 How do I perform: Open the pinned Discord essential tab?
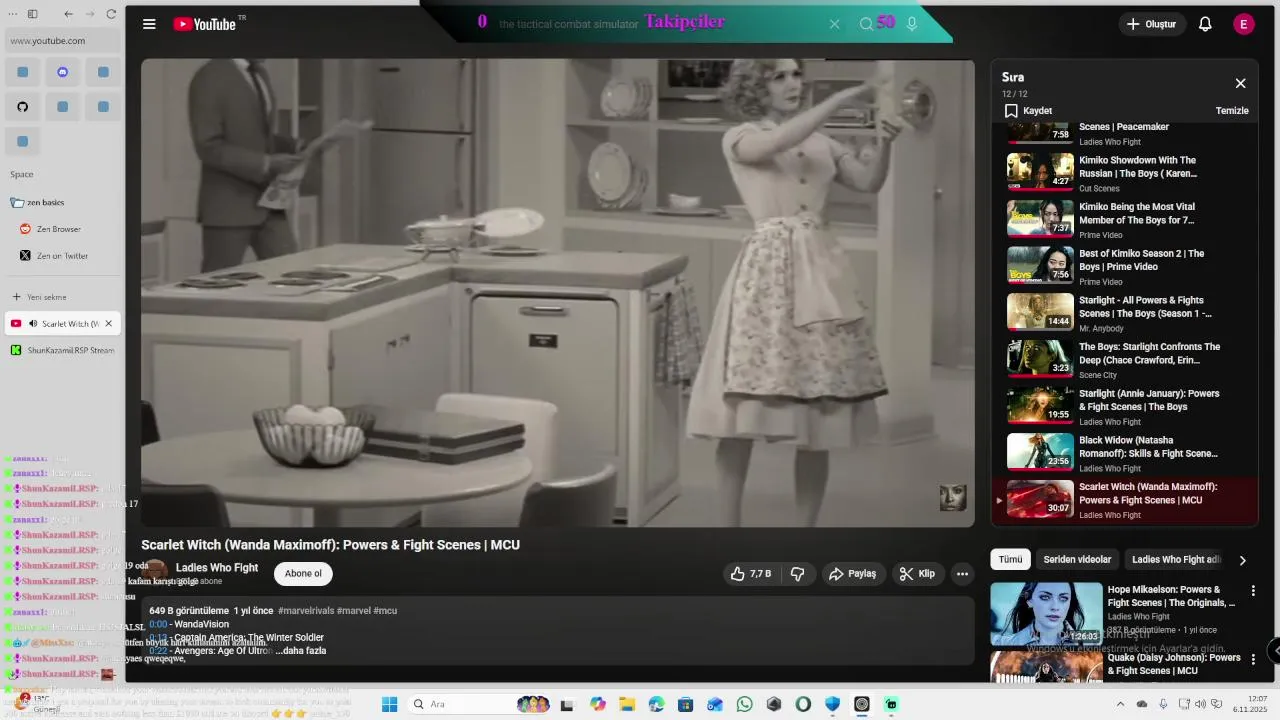tap(63, 72)
